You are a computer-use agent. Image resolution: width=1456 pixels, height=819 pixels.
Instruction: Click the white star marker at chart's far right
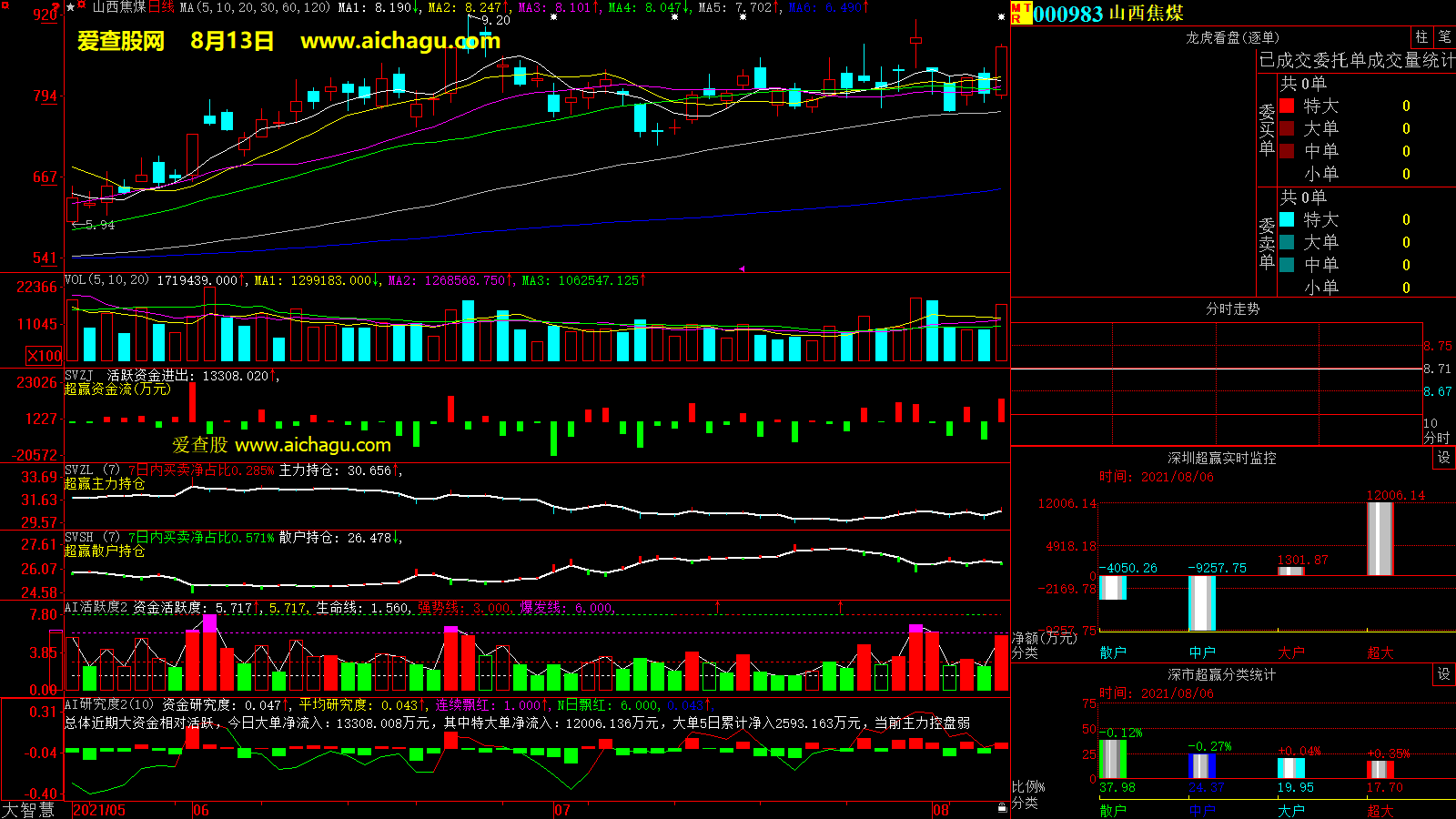click(1001, 17)
